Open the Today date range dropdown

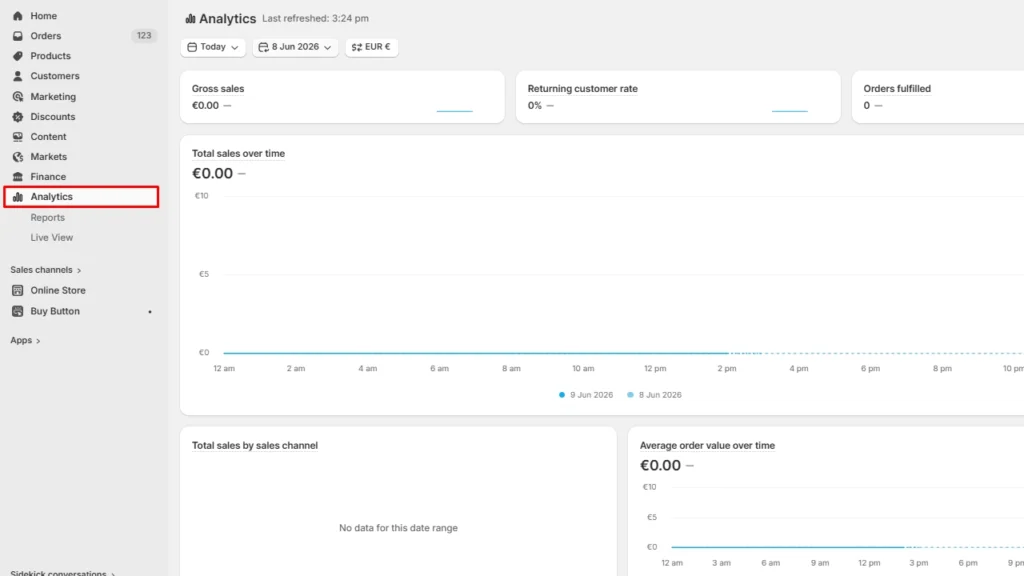coord(213,47)
